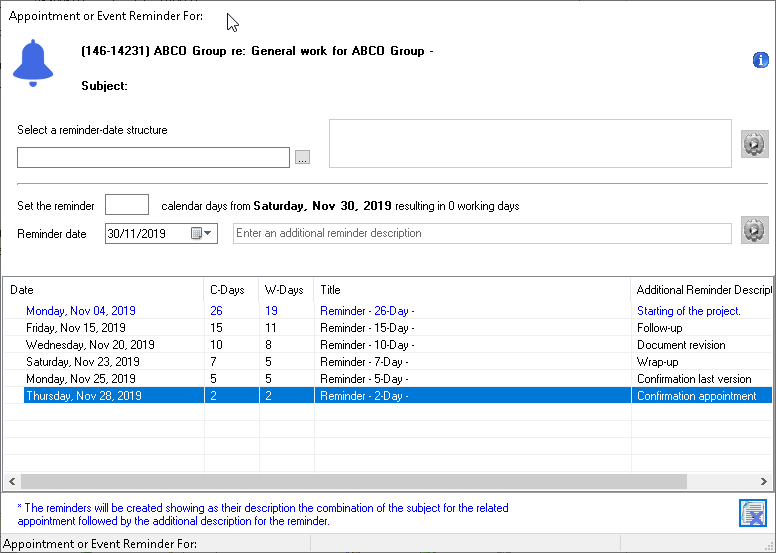Click the left arrow of the horizontal scrollbar
The image size is (776, 553).
coord(12,481)
